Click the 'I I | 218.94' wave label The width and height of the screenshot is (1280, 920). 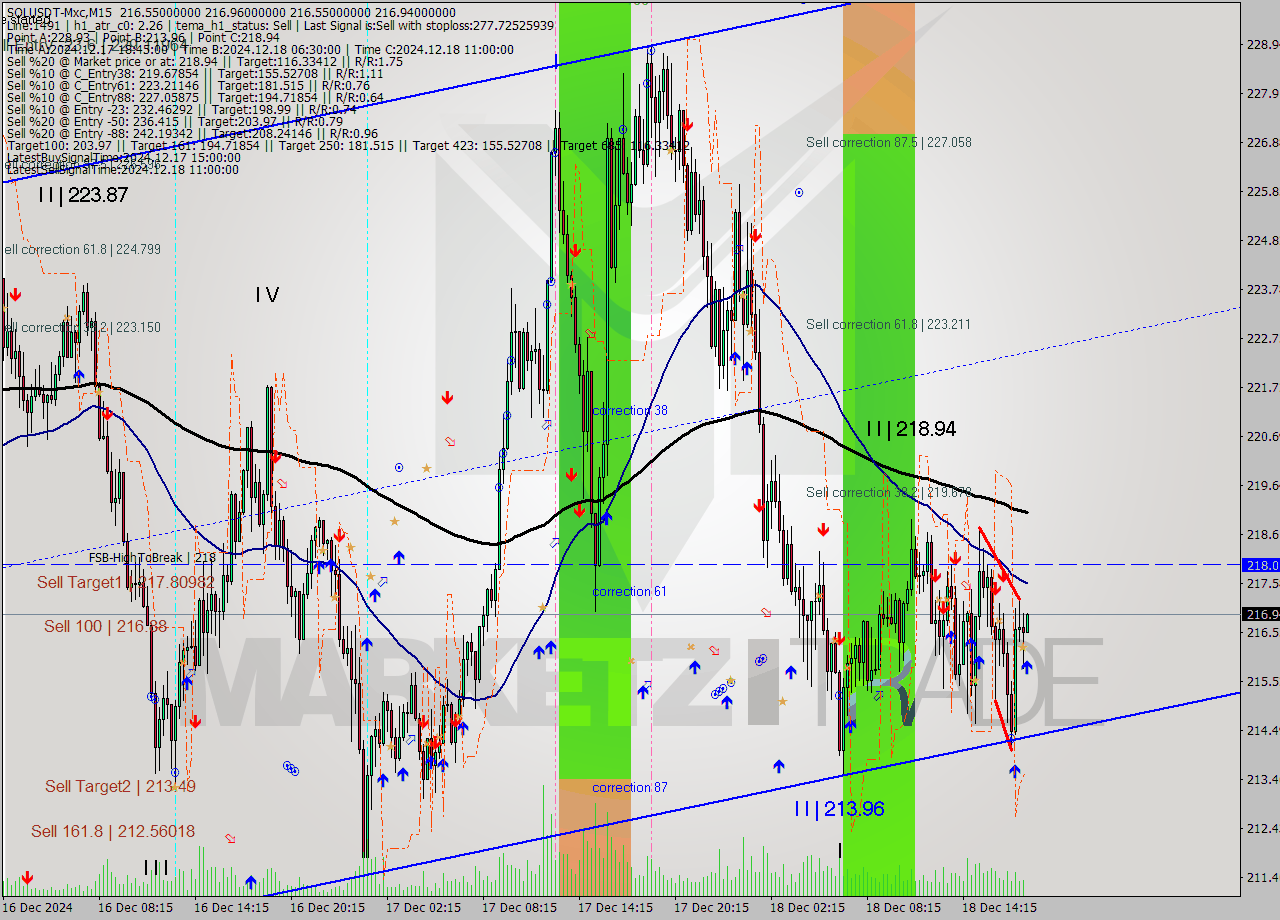click(910, 429)
